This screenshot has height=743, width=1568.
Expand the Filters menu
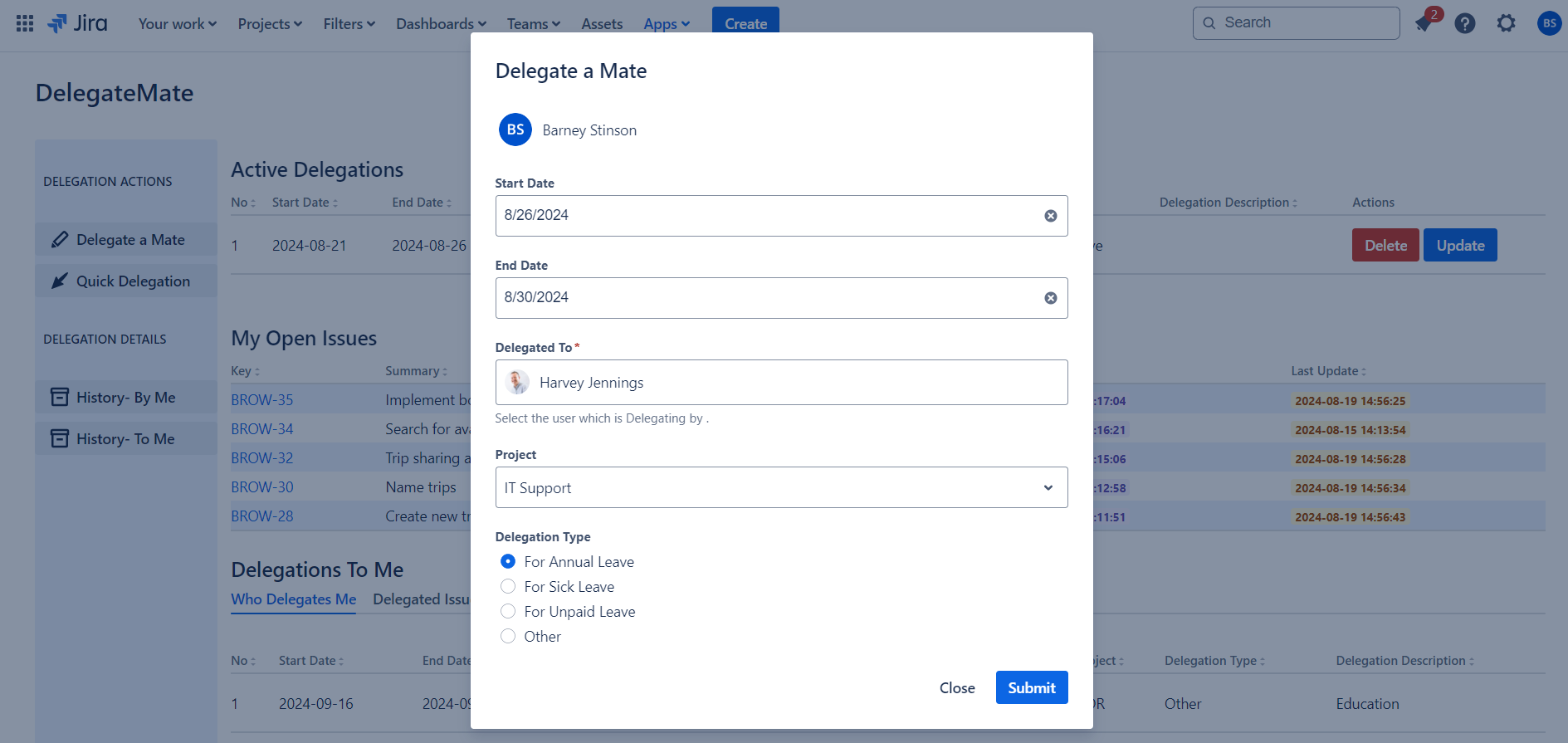[349, 24]
